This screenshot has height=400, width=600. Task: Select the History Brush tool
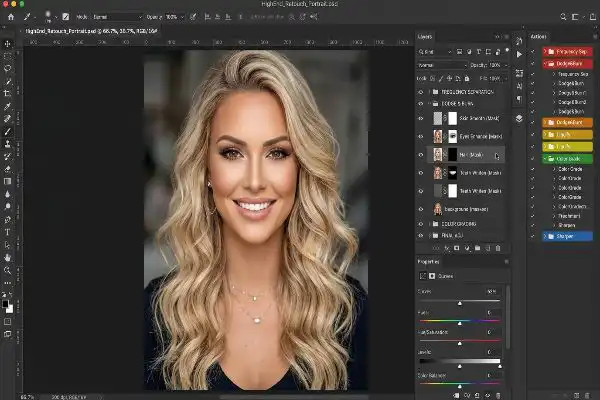tap(7, 156)
